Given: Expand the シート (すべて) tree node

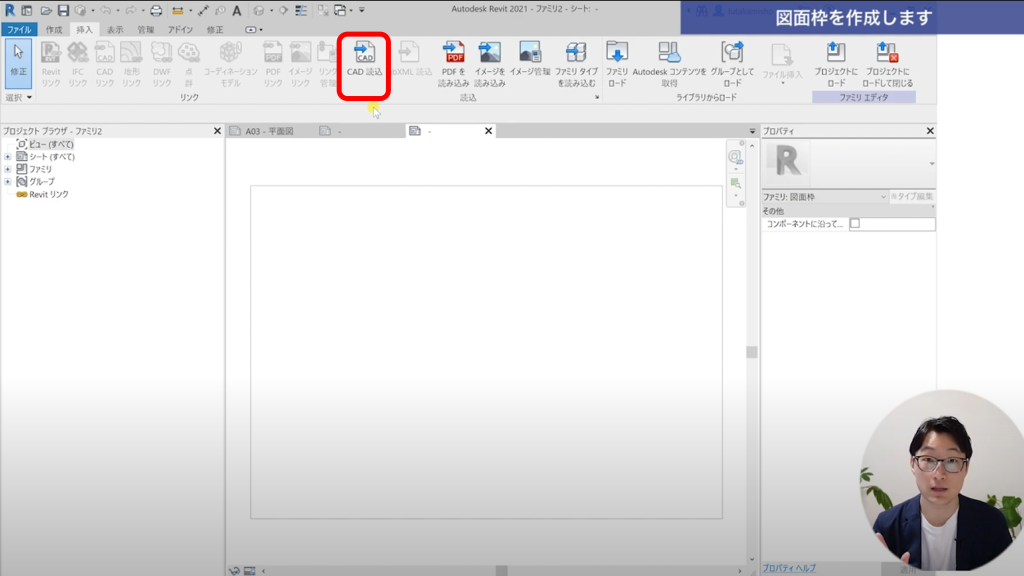Looking at the screenshot, I should click(x=8, y=157).
